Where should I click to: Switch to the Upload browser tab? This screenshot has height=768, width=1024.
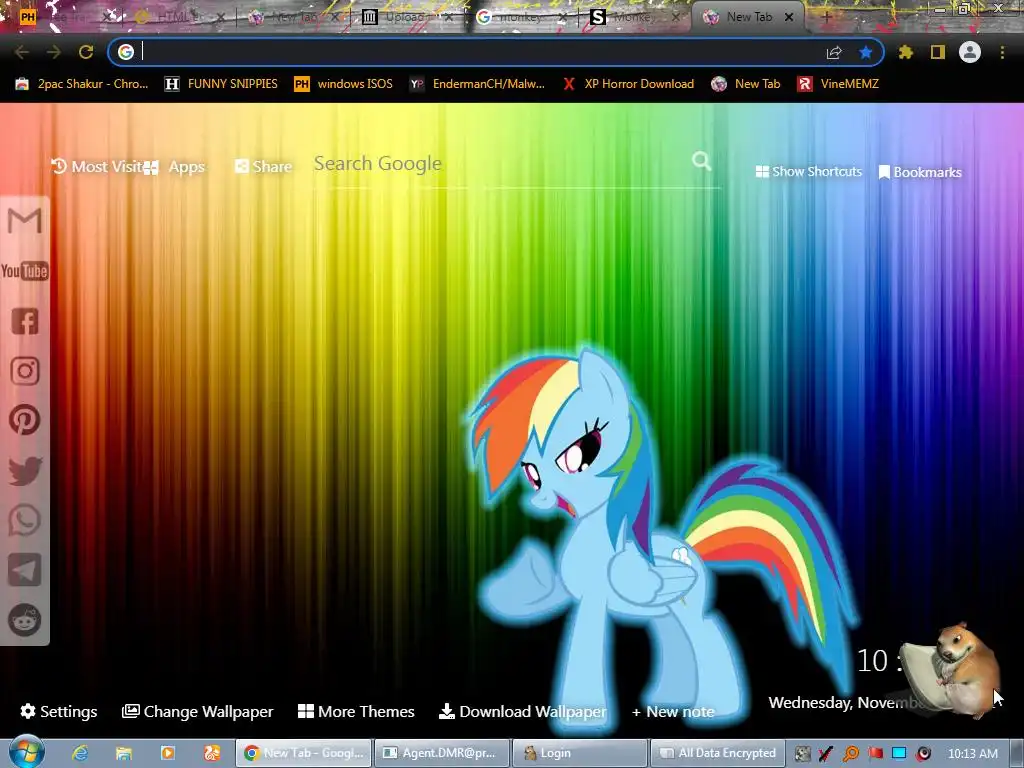pyautogui.click(x=408, y=18)
